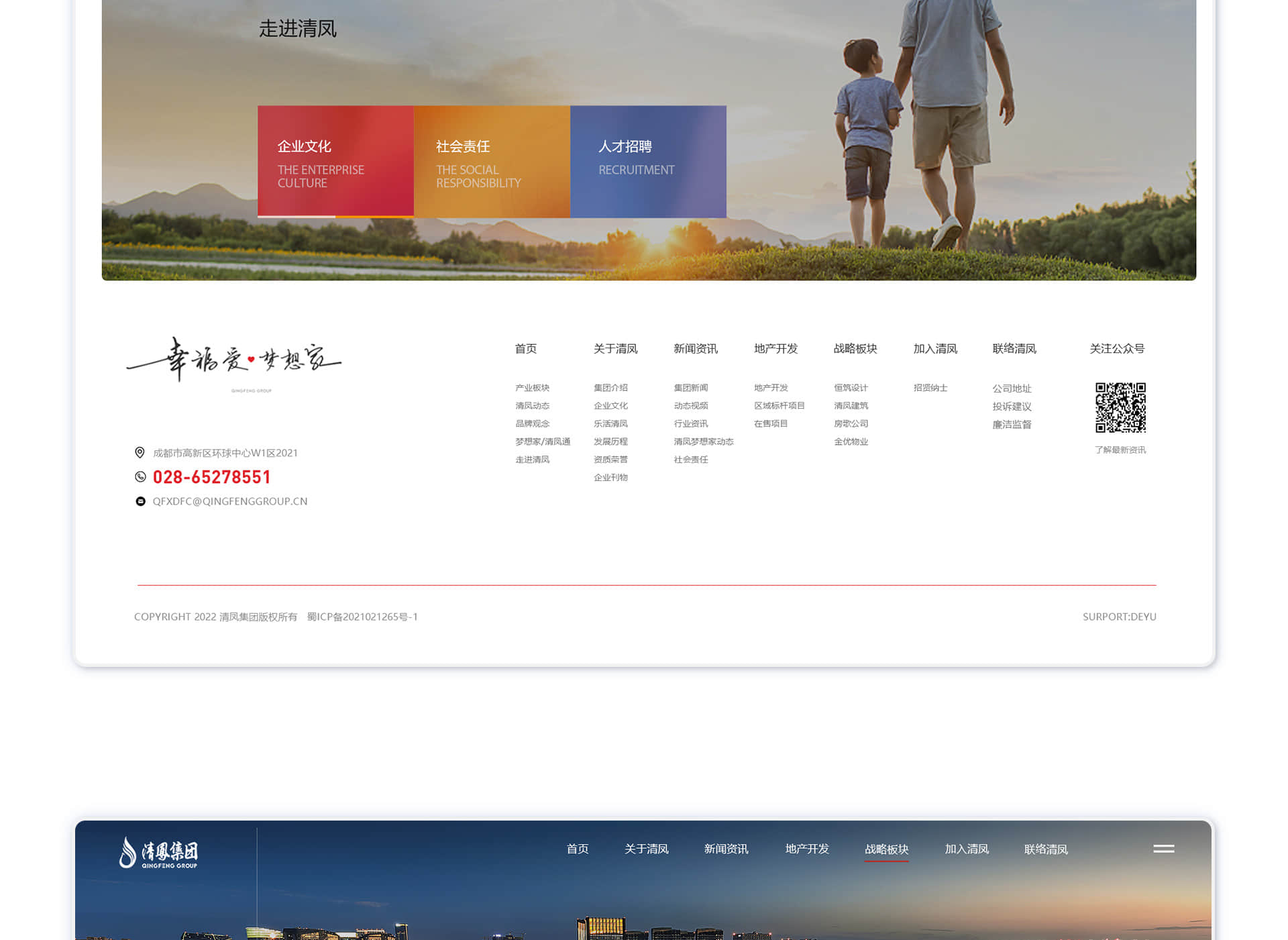
Task: Click the 集团介绍 footer link
Action: tap(610, 388)
